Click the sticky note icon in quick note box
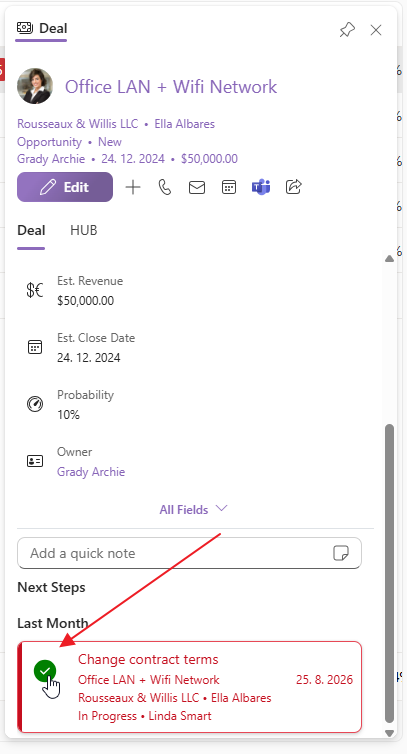The height and width of the screenshot is (754, 407). (x=341, y=553)
